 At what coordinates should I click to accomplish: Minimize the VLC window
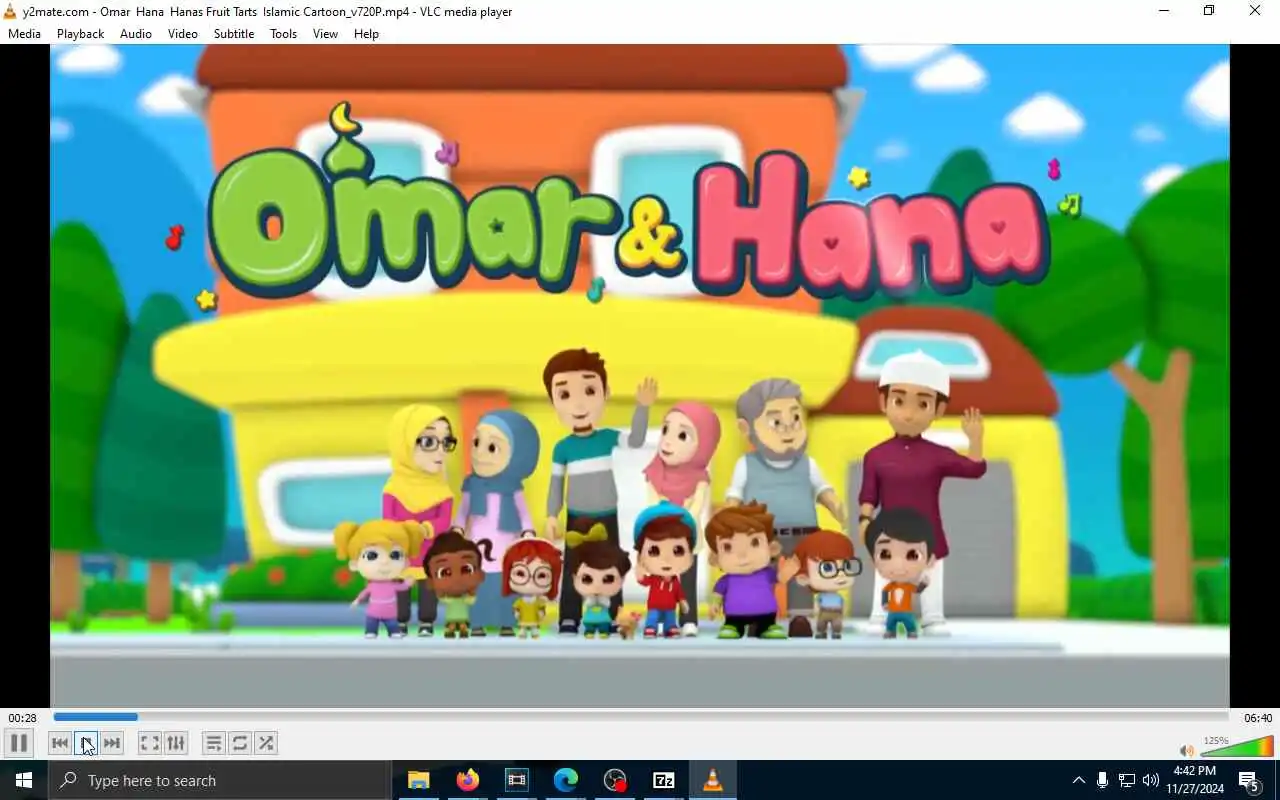(x=1163, y=11)
